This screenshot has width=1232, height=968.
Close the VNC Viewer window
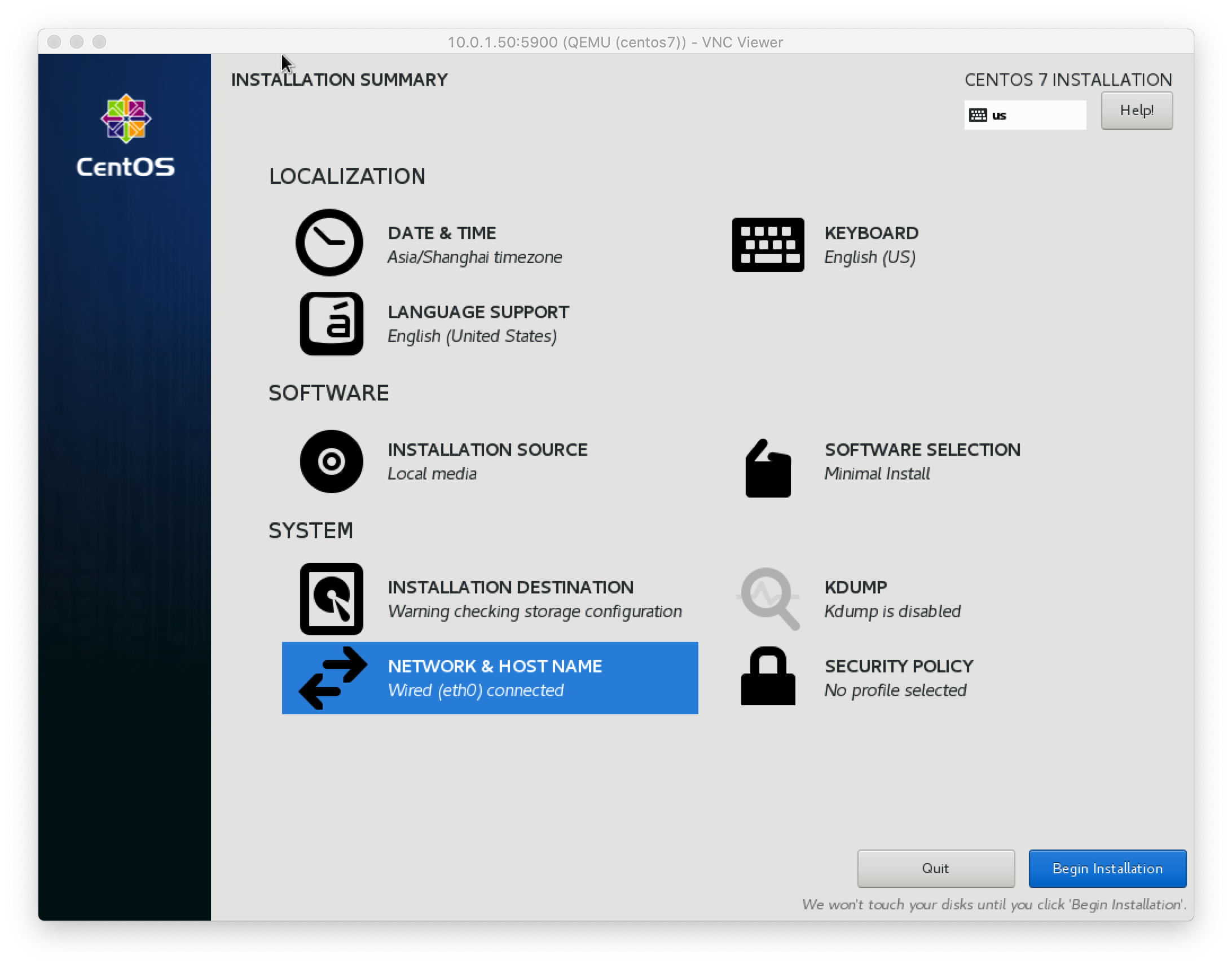(54, 41)
